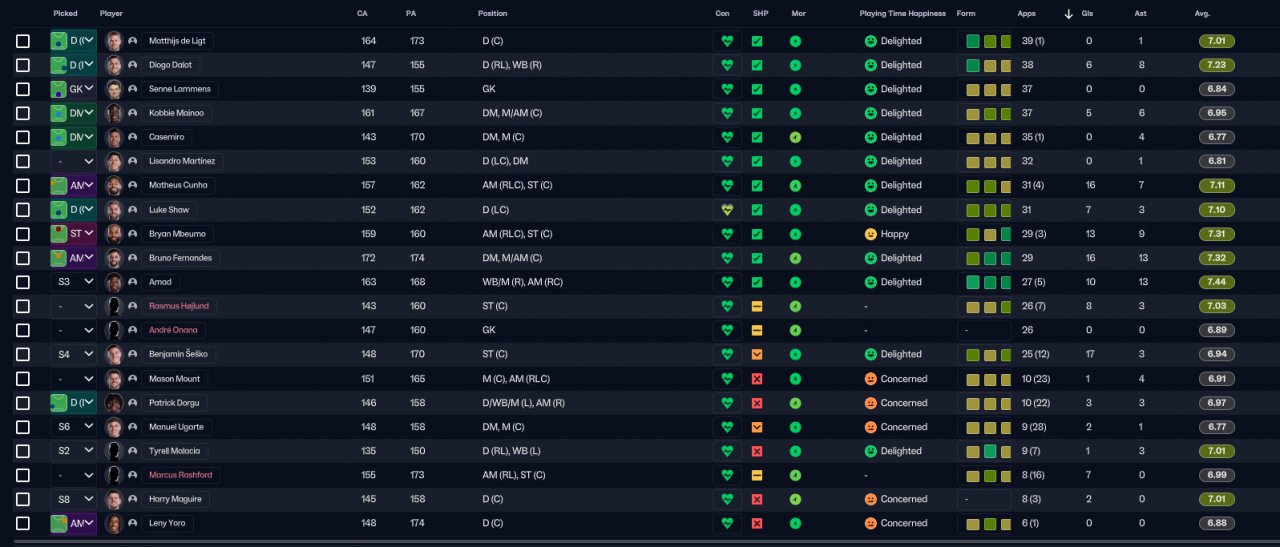Sort by Playing Time Happiness column
Image resolution: width=1280 pixels, height=547 pixels.
(x=903, y=14)
